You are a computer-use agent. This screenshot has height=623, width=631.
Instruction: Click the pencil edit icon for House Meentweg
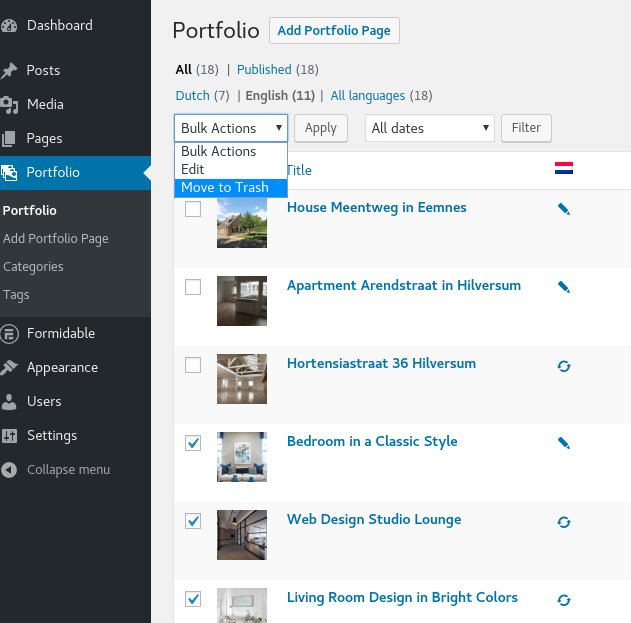coord(563,209)
